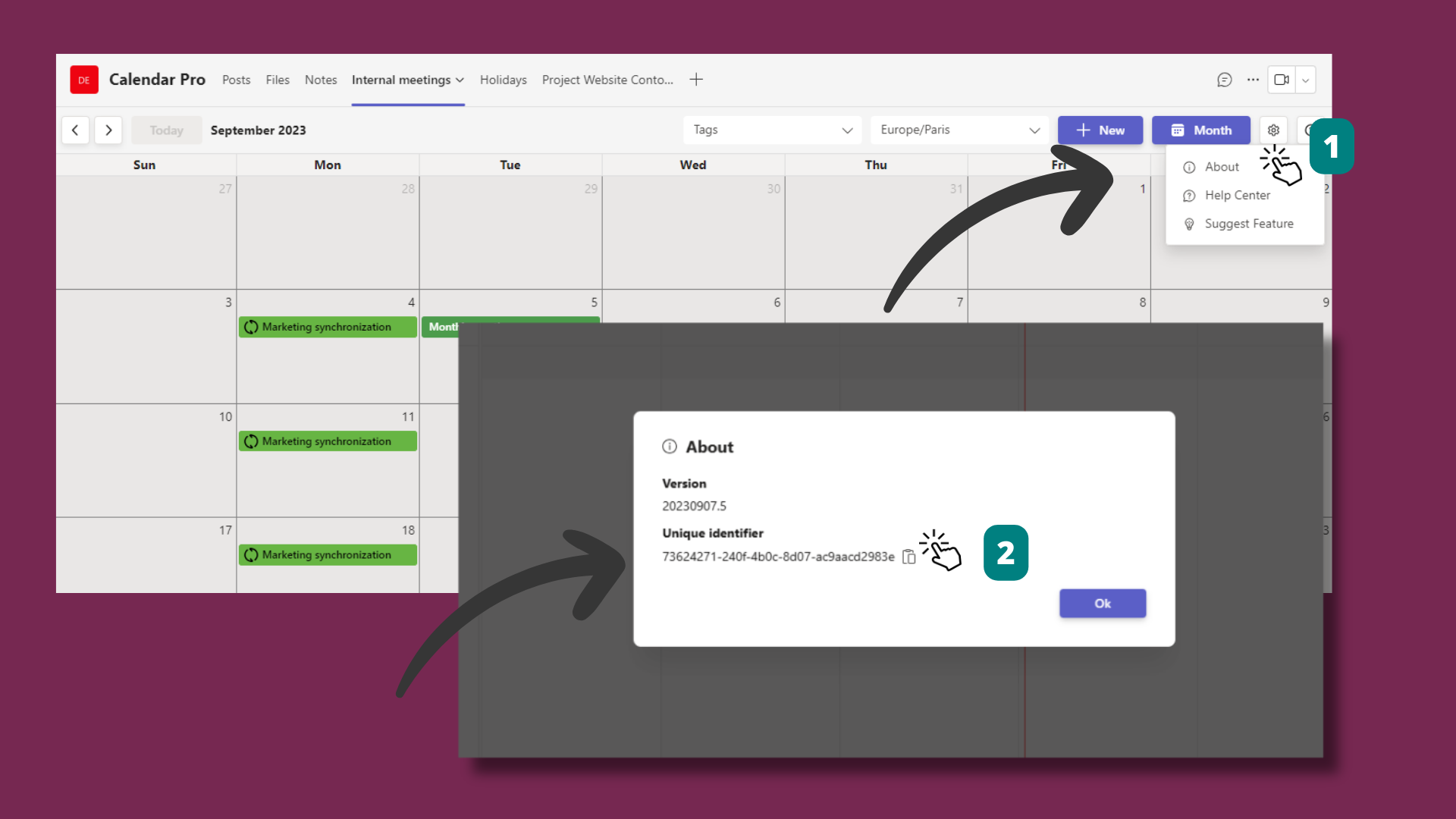Click the About dialog title

pyautogui.click(x=710, y=447)
